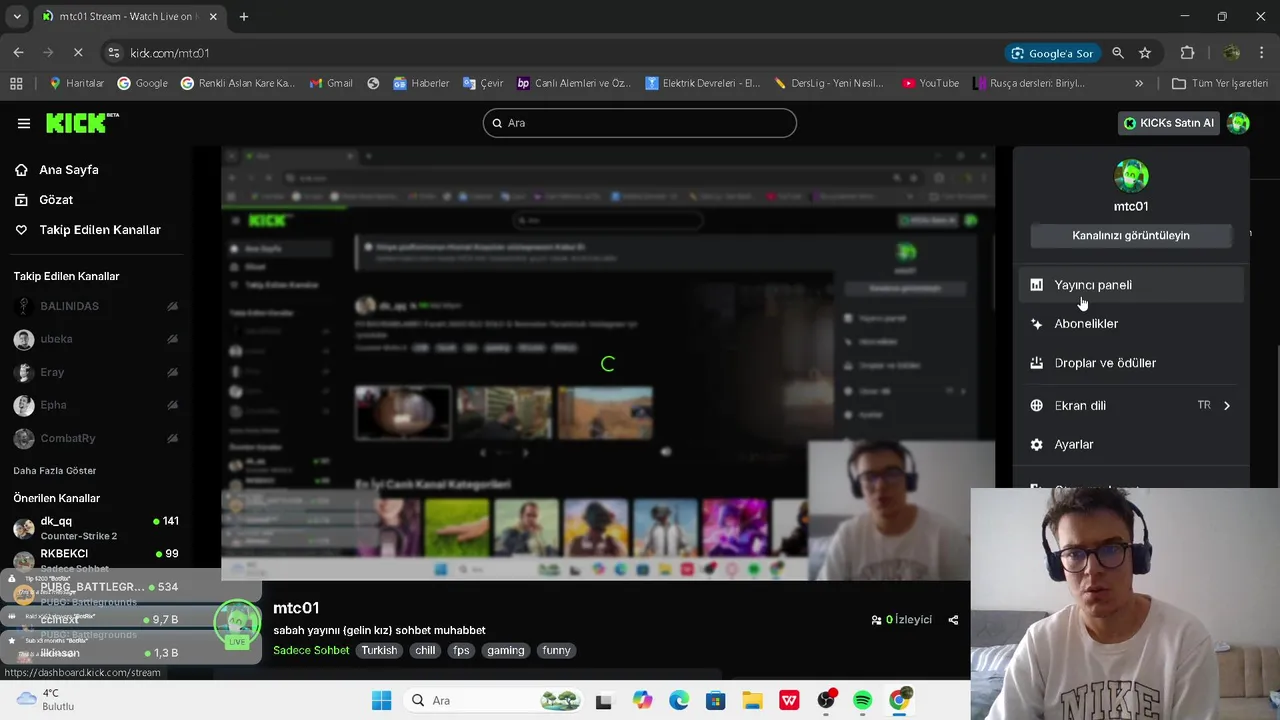Click Kanalınızı görüntüleyin button
The width and height of the screenshot is (1280, 720).
click(1131, 235)
